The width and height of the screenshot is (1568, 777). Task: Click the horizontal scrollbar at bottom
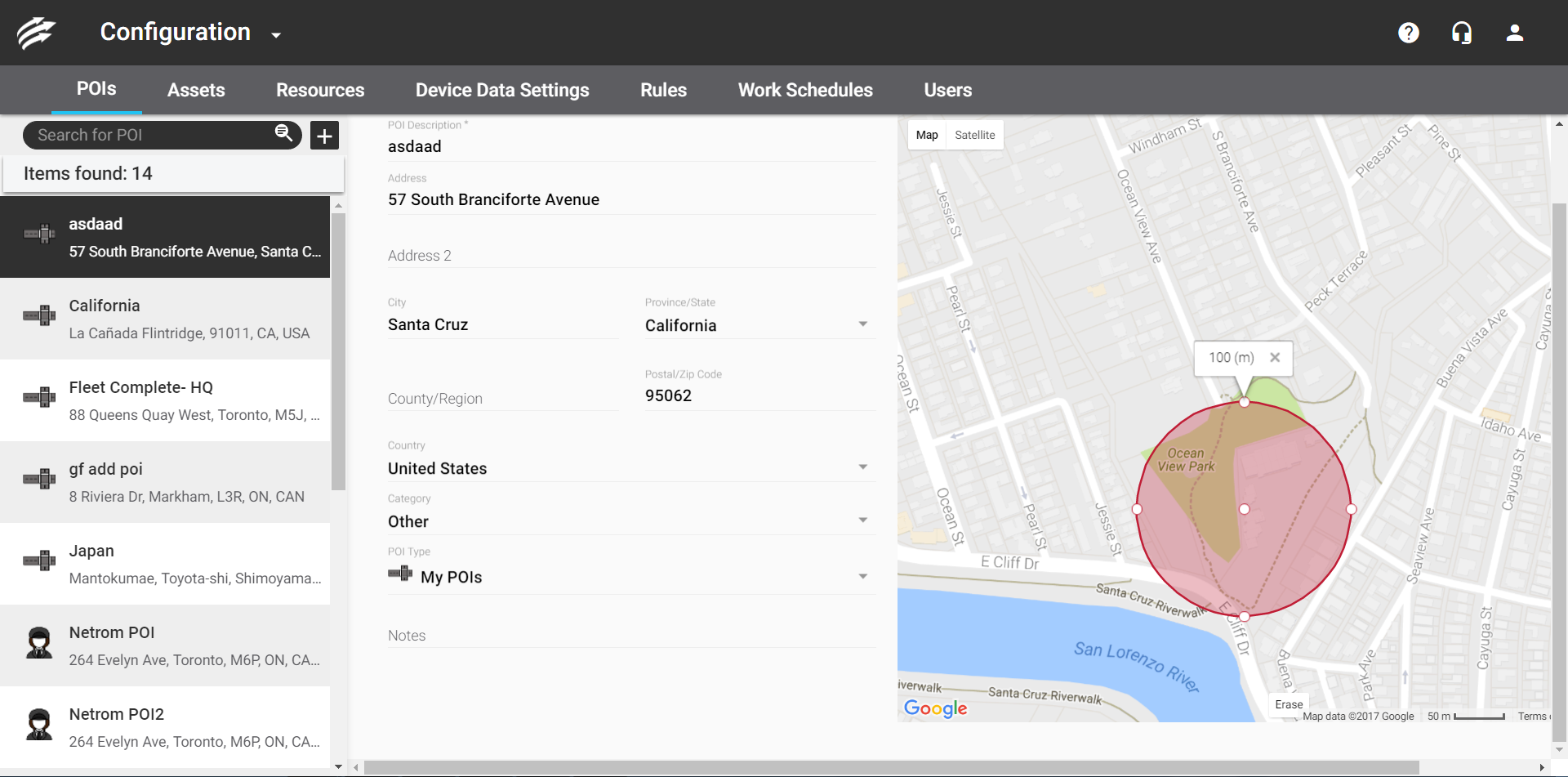click(891, 767)
